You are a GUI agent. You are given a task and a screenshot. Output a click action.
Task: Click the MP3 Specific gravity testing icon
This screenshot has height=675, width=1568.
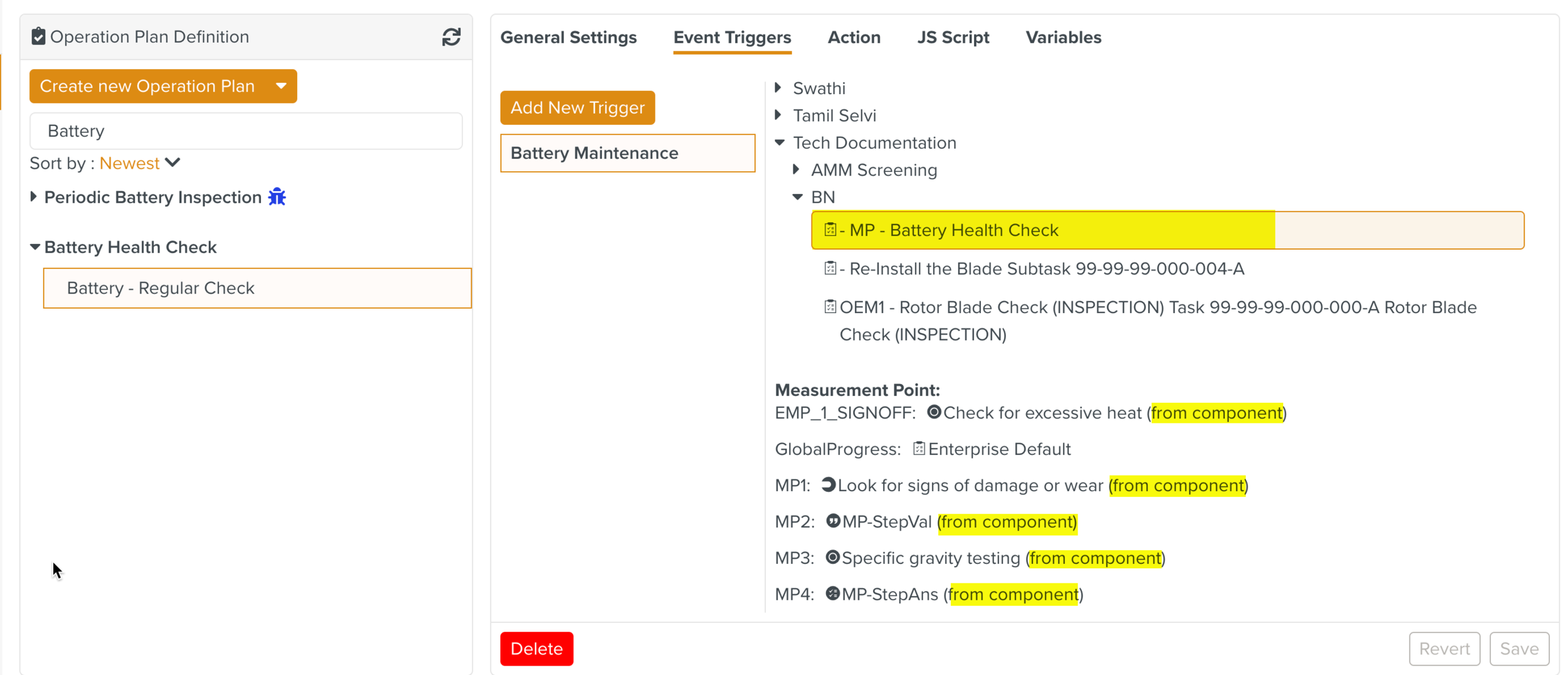click(x=832, y=558)
